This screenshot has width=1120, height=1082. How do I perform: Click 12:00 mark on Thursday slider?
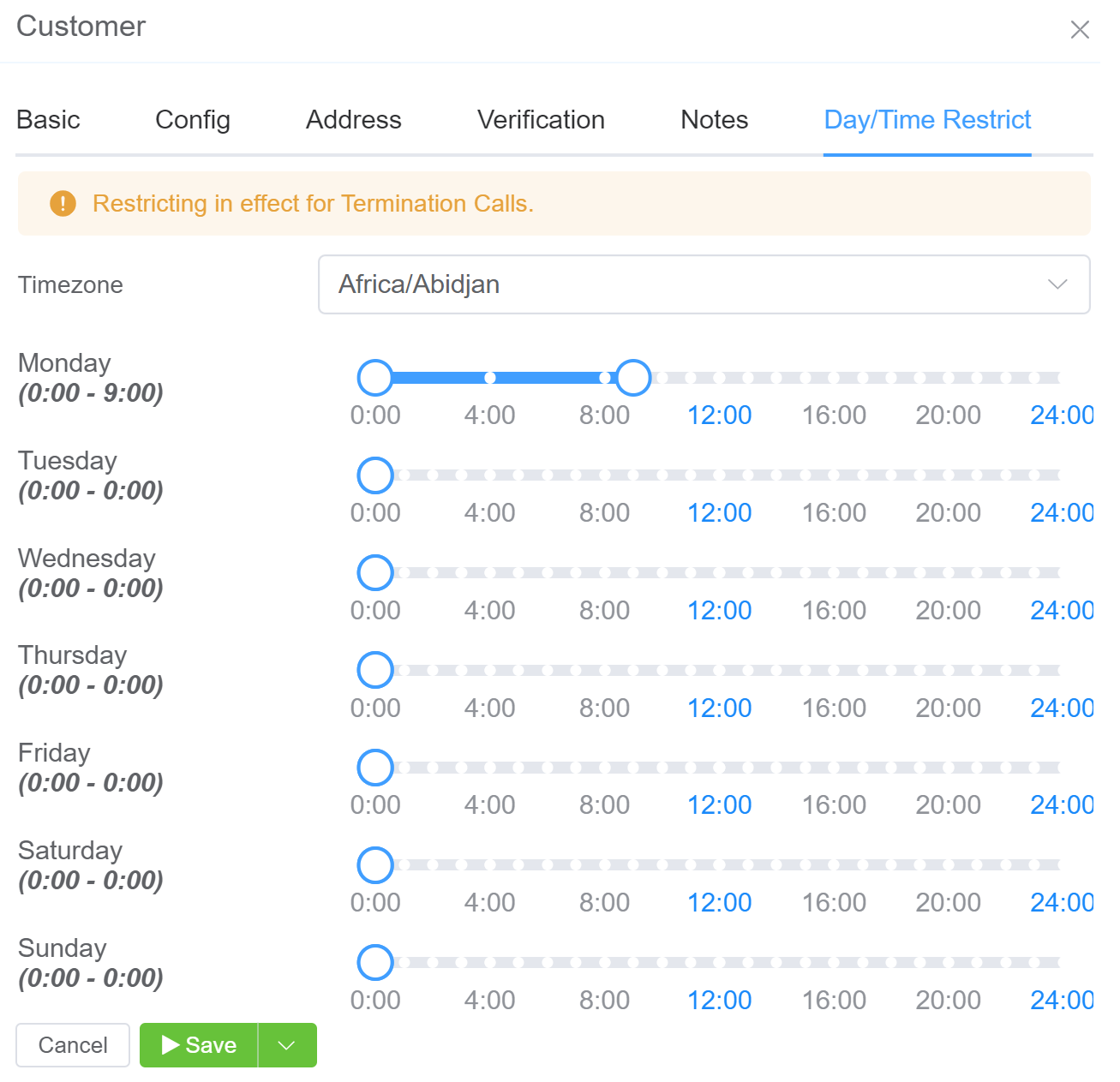pos(719,708)
